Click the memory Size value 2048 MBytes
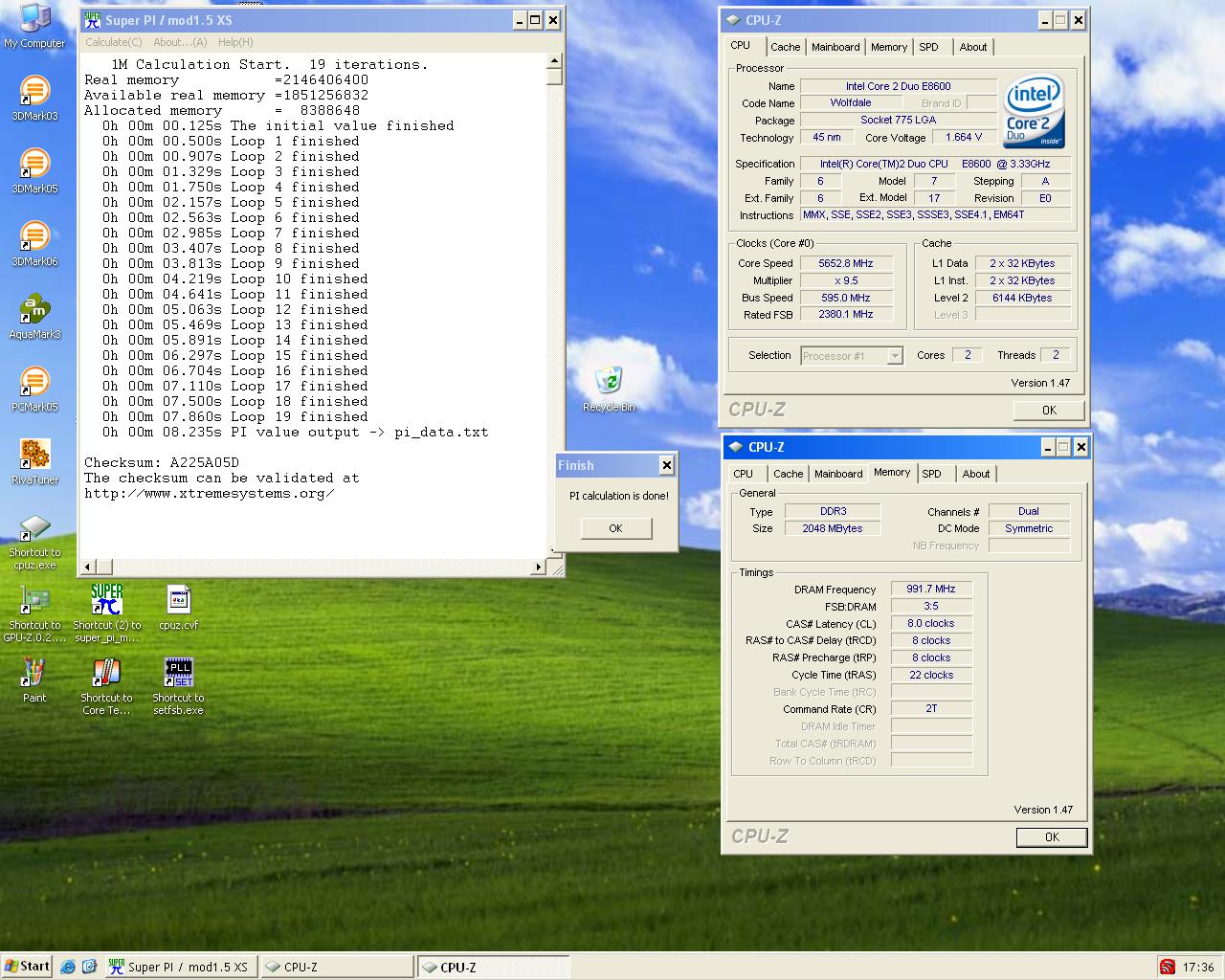The width and height of the screenshot is (1225, 980). [833, 528]
